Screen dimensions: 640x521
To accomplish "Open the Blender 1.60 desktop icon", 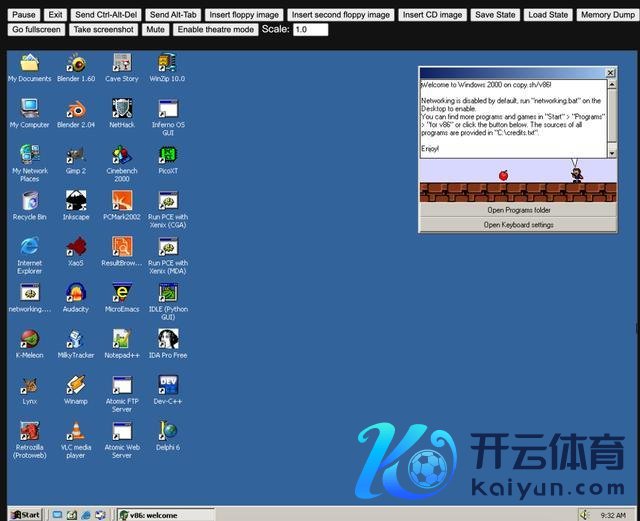I will 76,63.
